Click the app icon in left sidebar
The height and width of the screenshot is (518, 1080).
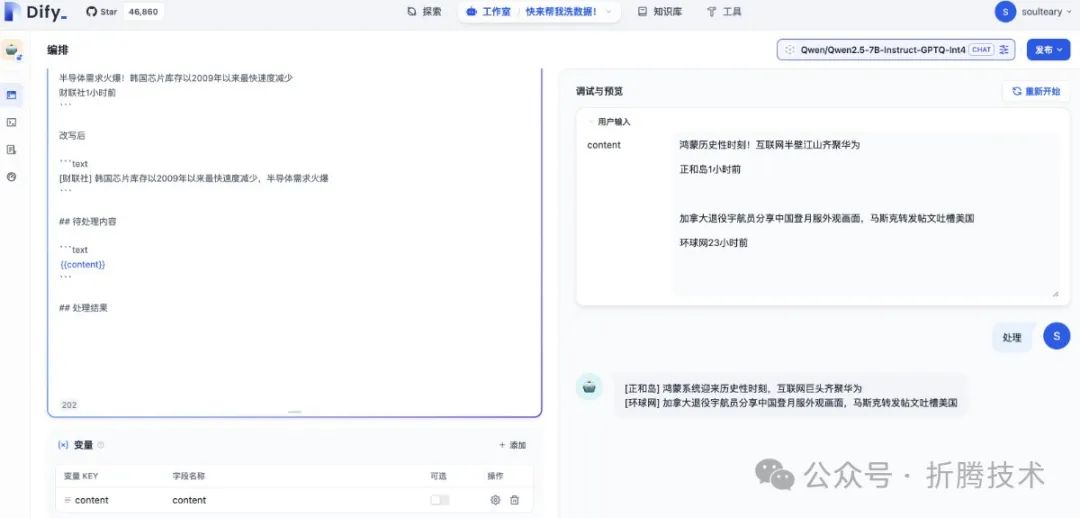point(12,51)
